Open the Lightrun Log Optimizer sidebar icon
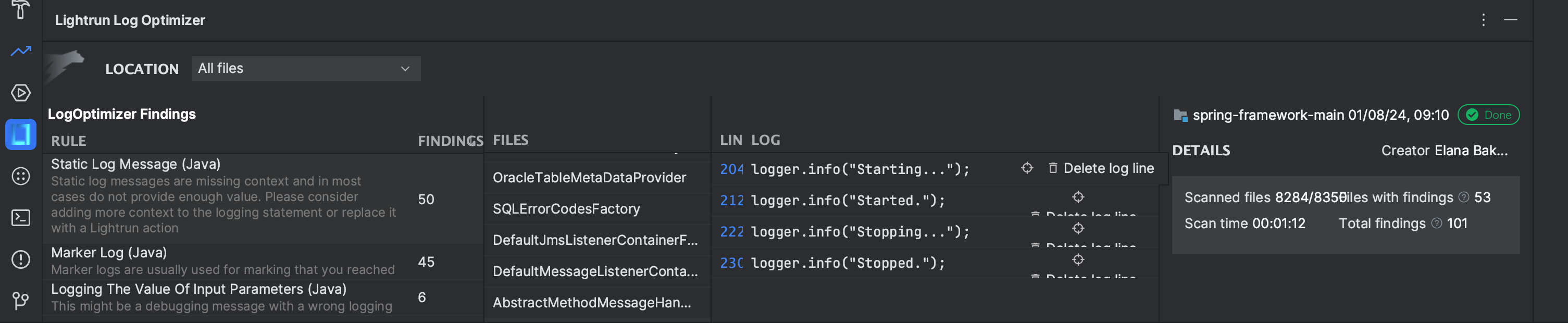This screenshot has width=1568, height=323. point(21,134)
